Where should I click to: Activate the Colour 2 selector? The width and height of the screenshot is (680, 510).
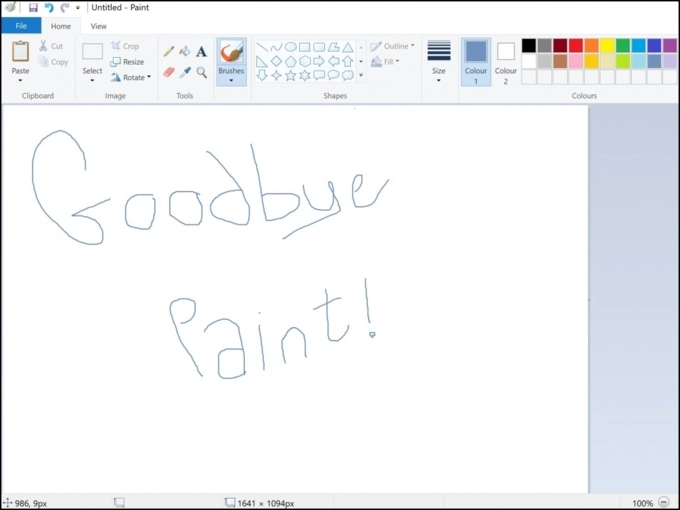506,62
